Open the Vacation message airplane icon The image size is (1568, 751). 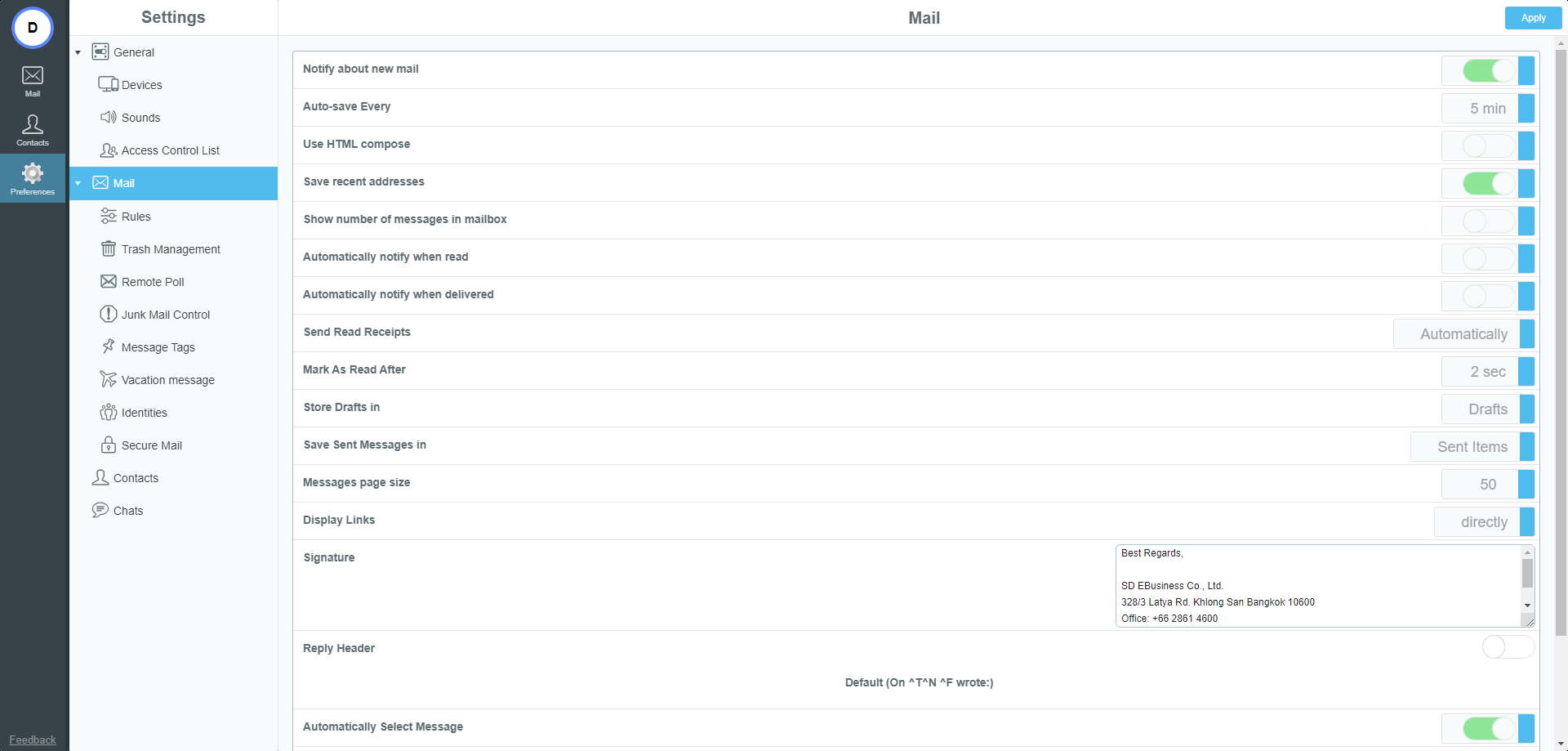pos(108,380)
